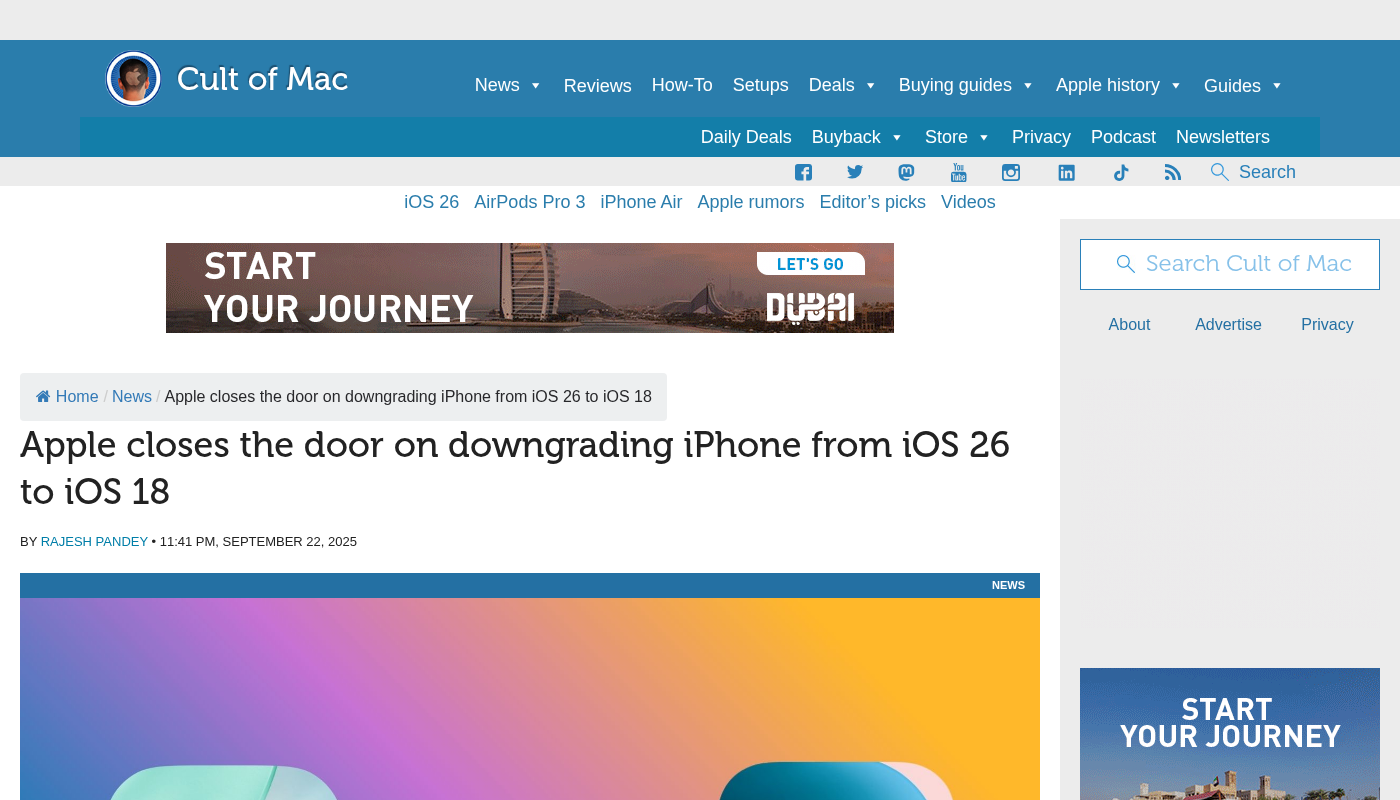The image size is (1400, 800).
Task: Click the Twitter bird icon
Action: tap(855, 172)
